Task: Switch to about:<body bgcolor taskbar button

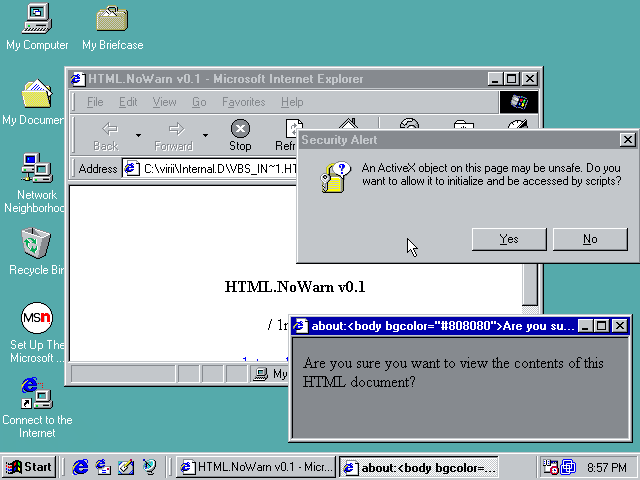Action: 419,467
